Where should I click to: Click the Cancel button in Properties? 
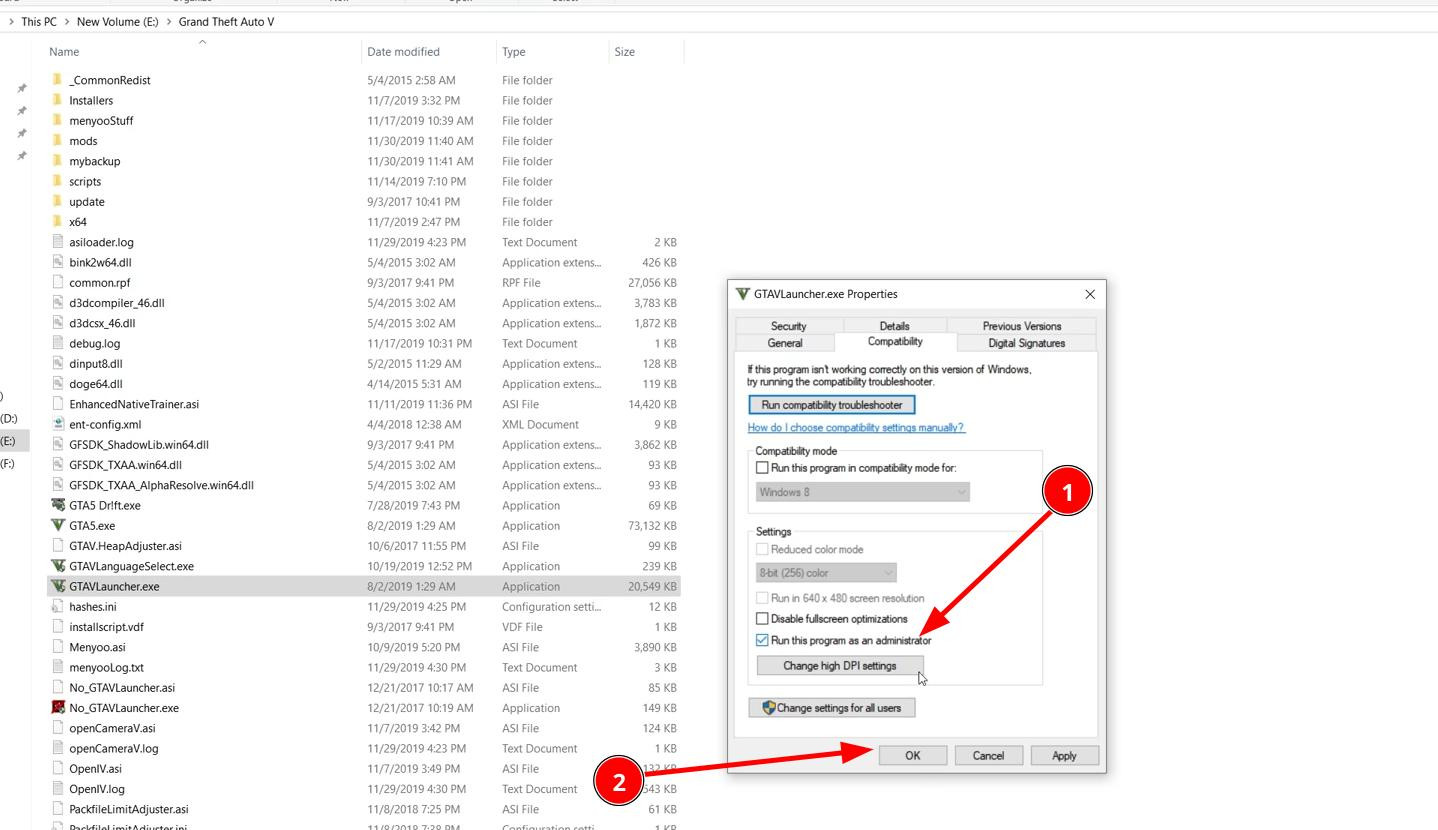(988, 756)
